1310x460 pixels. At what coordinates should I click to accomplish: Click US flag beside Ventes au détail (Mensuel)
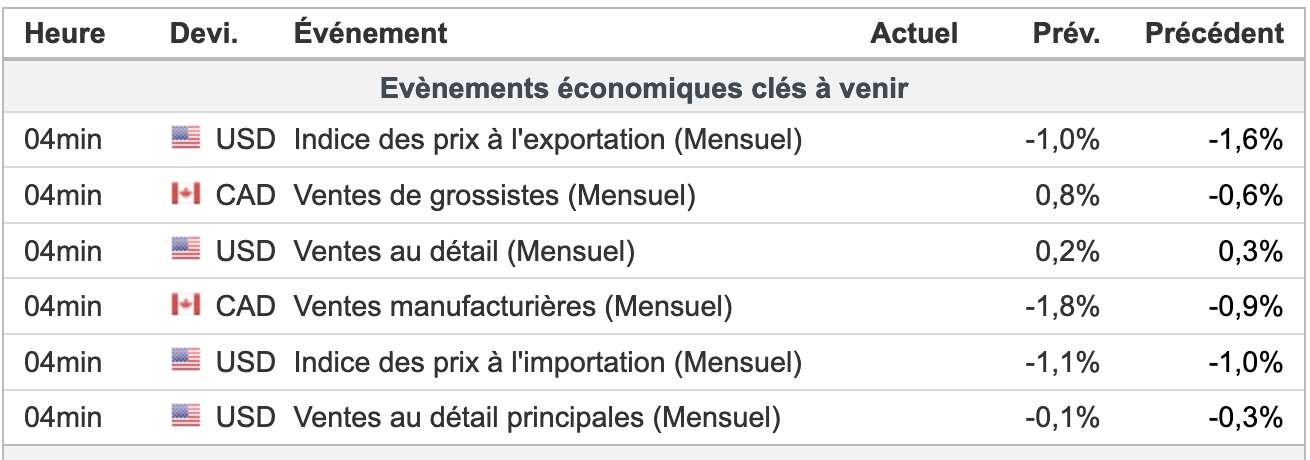click(186, 250)
